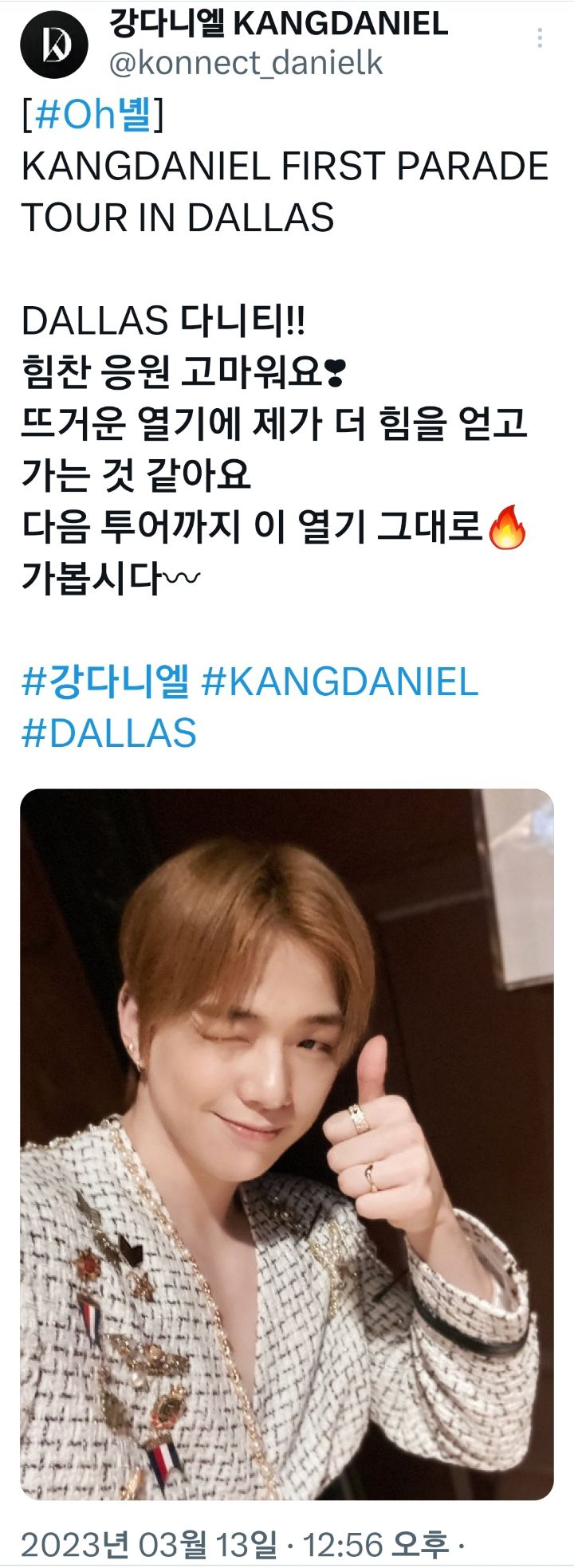Viewport: 574px width, 1568px height.
Task: Open the KANGDANIEL profile avatar
Action: 56,44
